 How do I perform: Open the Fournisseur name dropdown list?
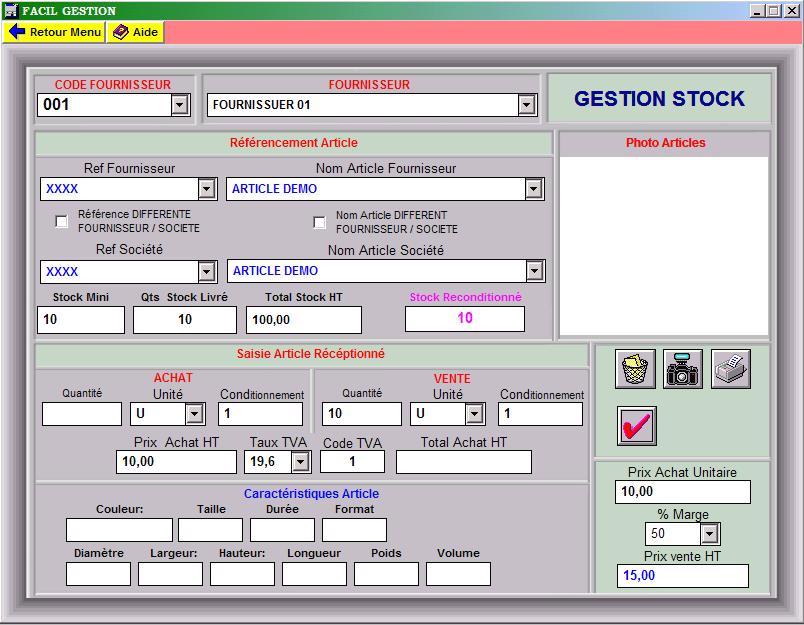point(526,105)
